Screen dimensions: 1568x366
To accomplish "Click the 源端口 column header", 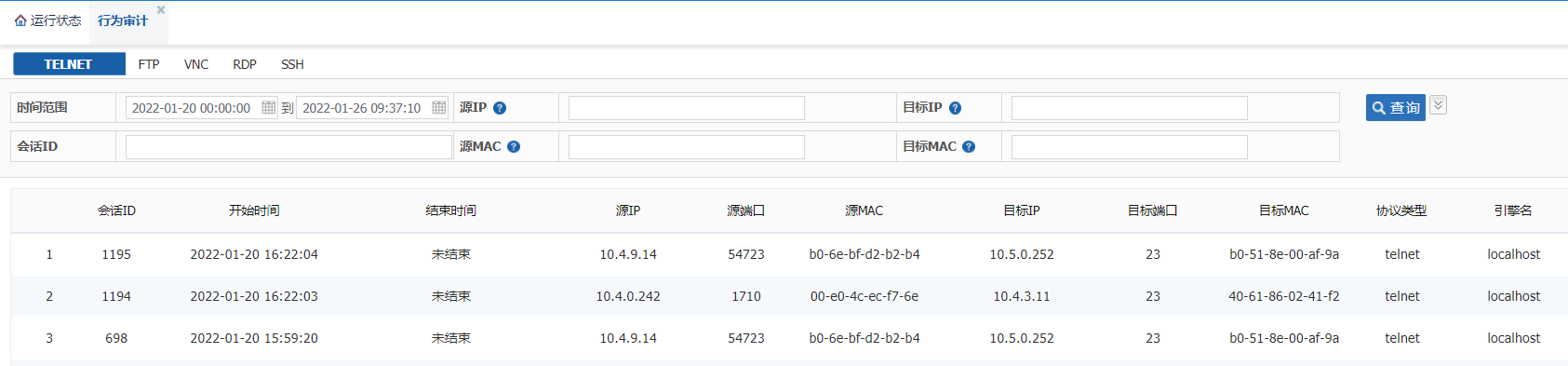I will point(746,211).
